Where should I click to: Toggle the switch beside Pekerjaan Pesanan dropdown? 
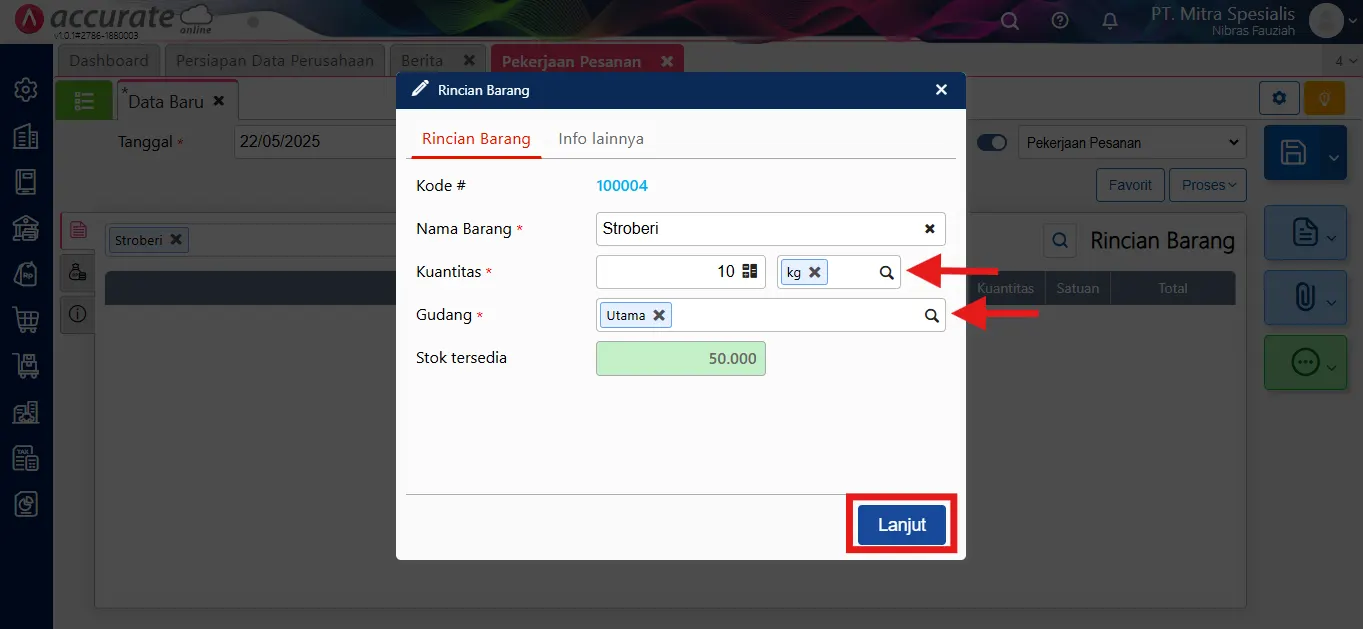coord(992,143)
